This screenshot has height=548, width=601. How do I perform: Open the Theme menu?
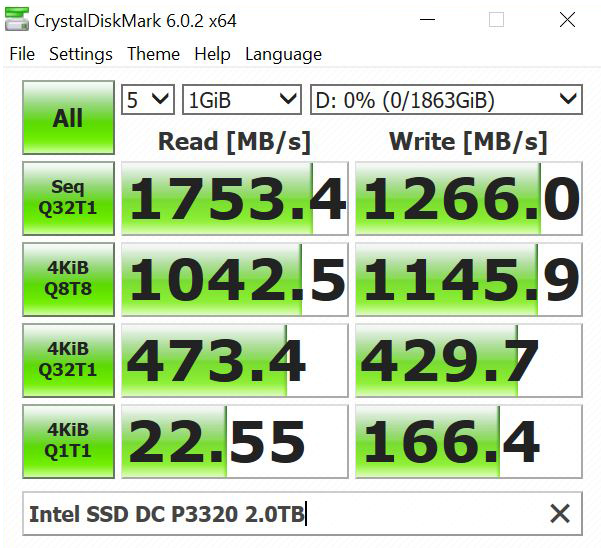pos(153,54)
